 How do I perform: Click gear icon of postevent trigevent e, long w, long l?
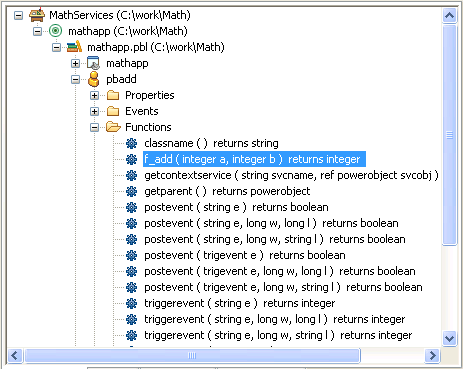point(132,271)
